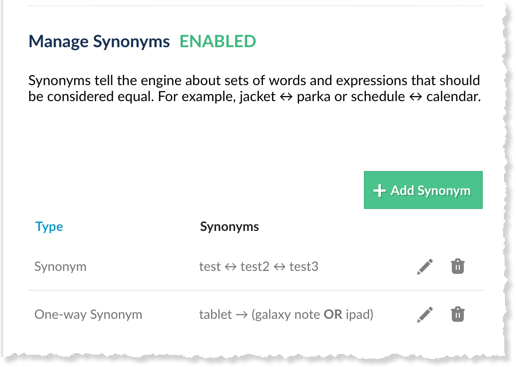Click the Synonyms column header

point(229,227)
